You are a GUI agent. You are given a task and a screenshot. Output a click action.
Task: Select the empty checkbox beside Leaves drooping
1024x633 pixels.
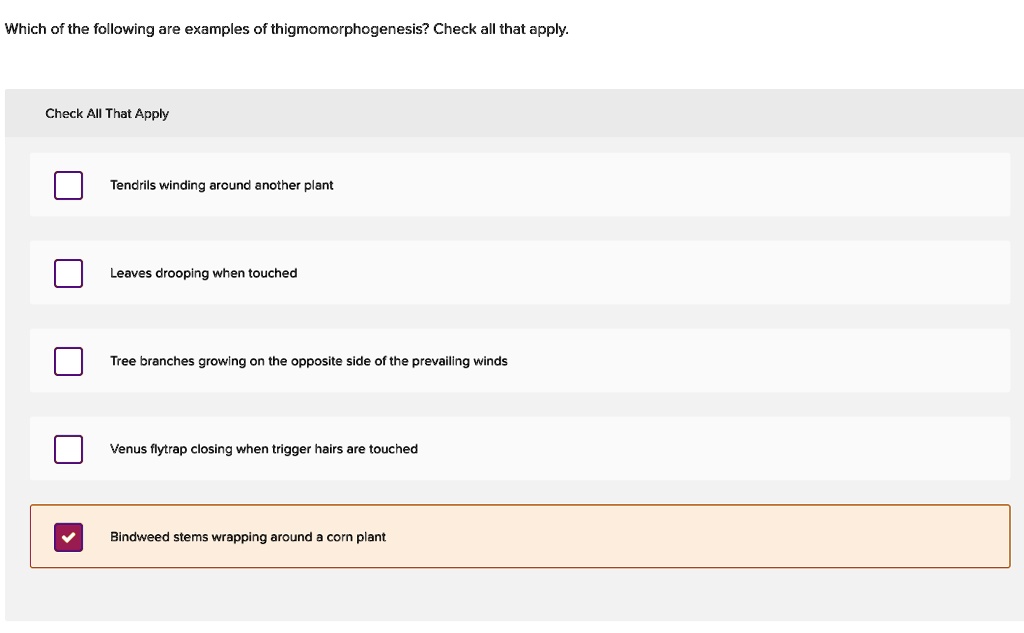tap(68, 273)
